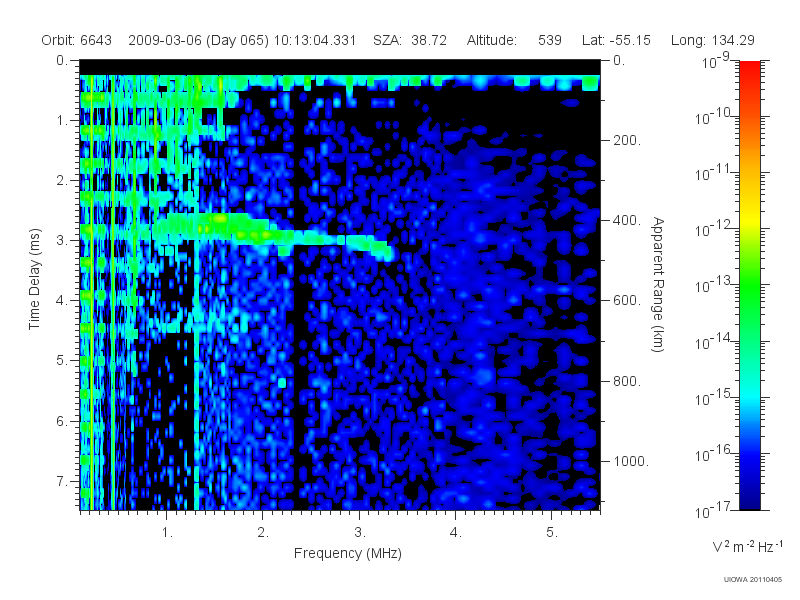The height and width of the screenshot is (600, 800).
Task: Click the colorbar label 10^-12
Action: [x=713, y=230]
